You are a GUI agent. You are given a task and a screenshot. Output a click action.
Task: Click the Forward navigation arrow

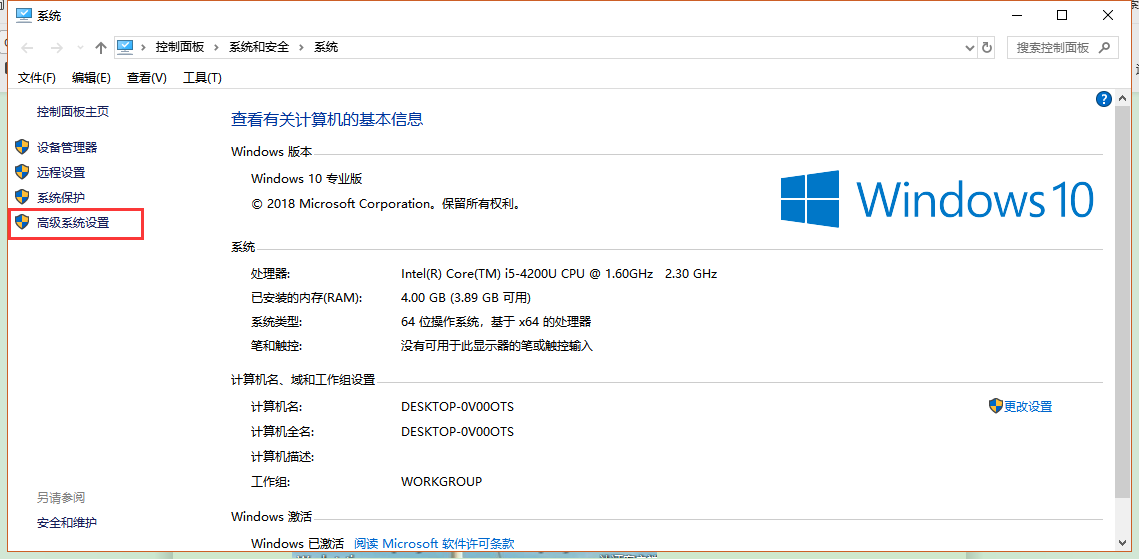pos(56,48)
